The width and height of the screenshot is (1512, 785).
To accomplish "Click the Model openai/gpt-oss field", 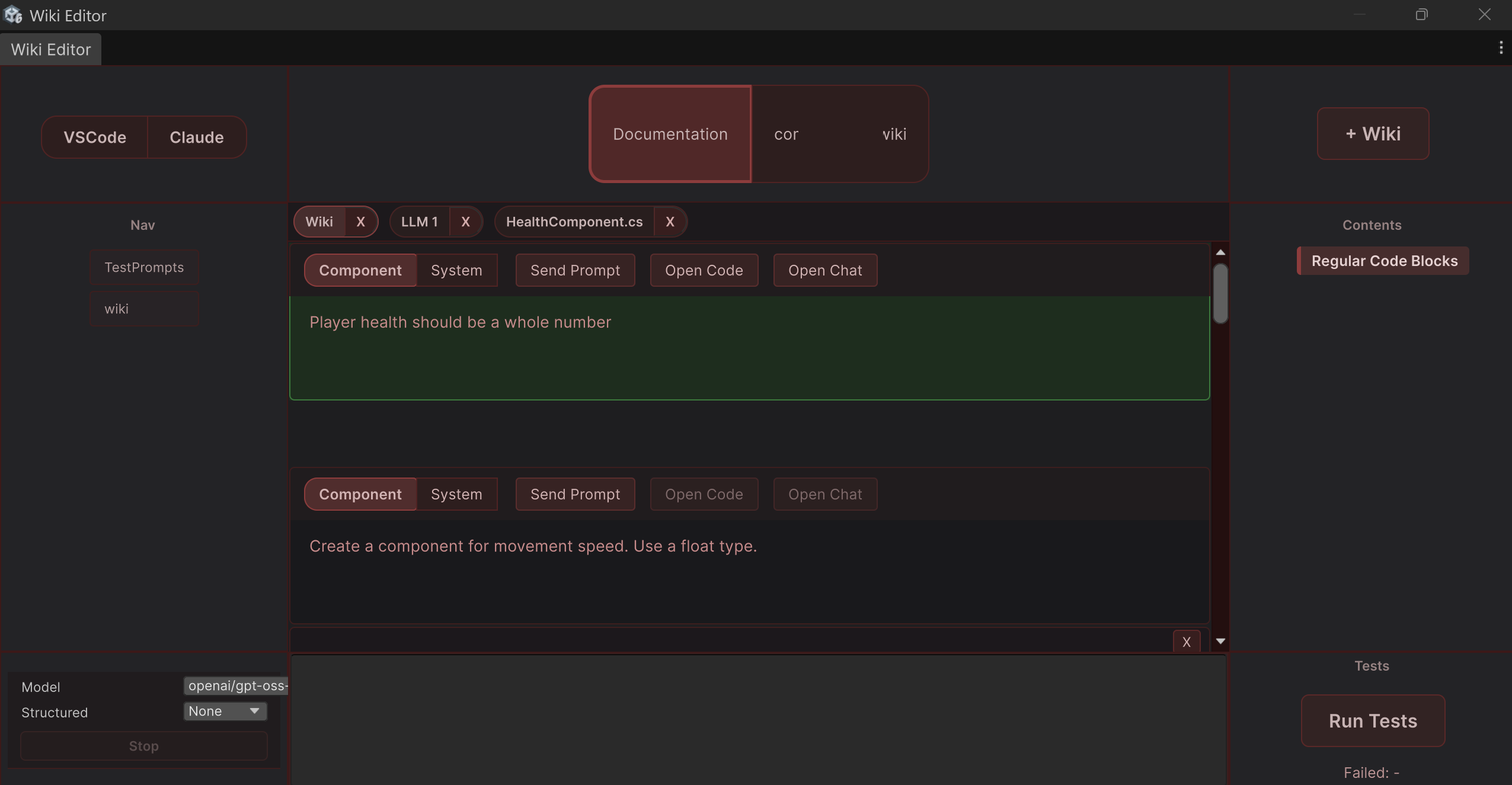I will pyautogui.click(x=236, y=685).
